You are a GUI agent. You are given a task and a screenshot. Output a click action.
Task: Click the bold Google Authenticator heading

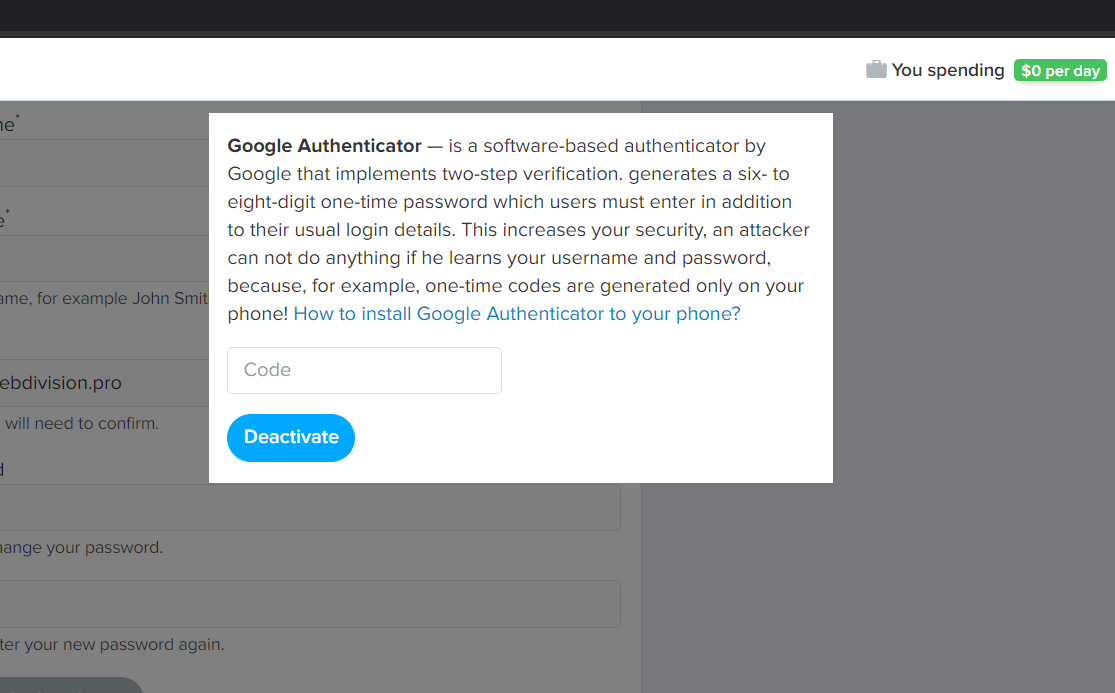(x=324, y=146)
